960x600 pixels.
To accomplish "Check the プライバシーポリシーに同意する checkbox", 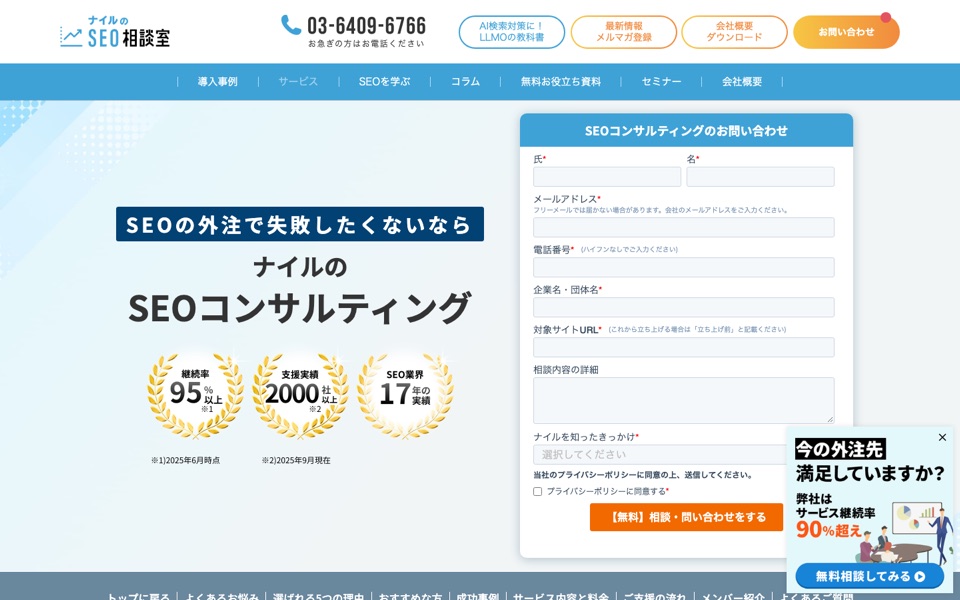I will tap(538, 492).
